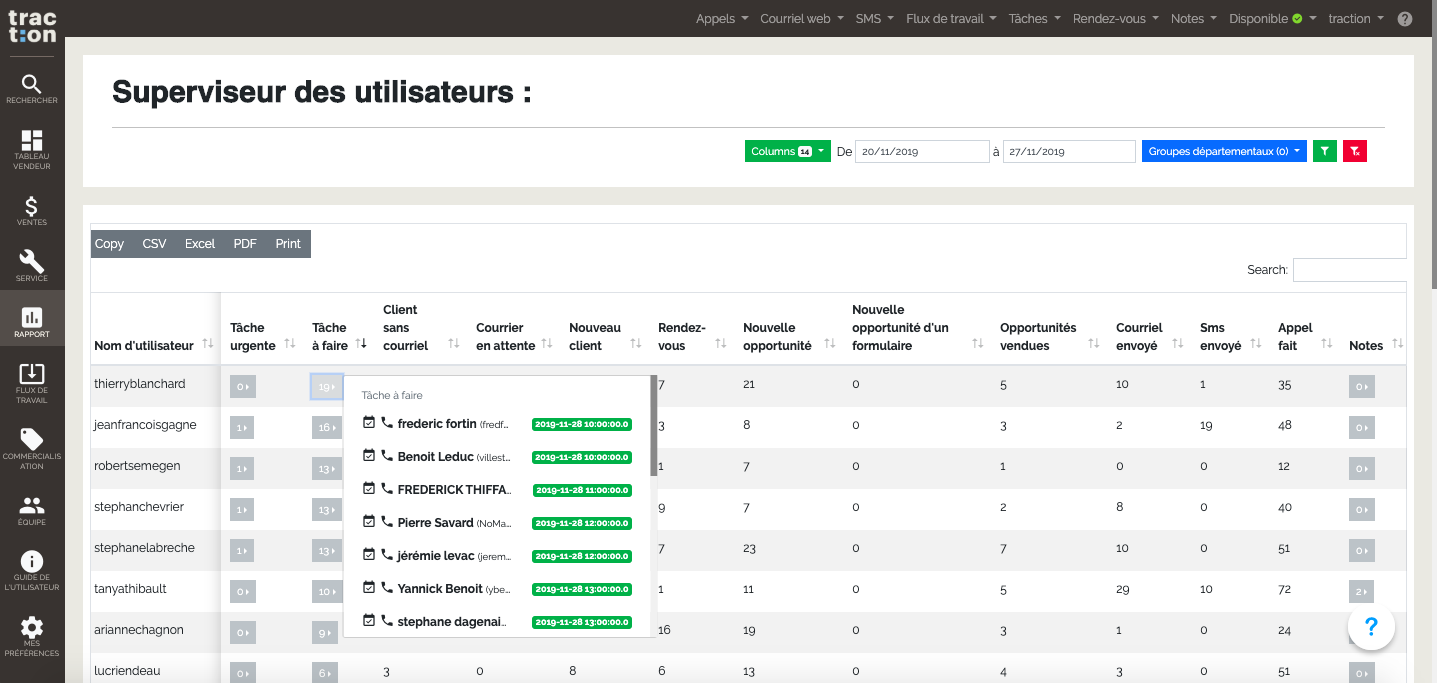Expand Tâche à faire 10 for tanyathibault
The image size is (1437, 683).
(x=326, y=592)
